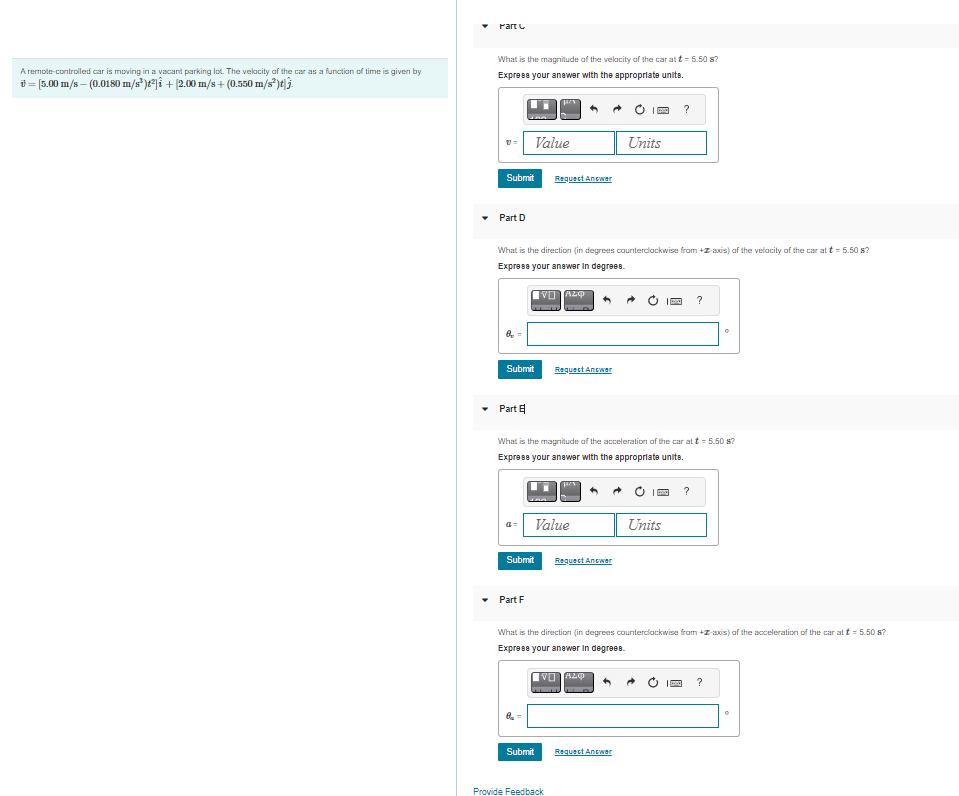Click the help question mark in Part E toolbar
The width and height of the screenshot is (959, 796).
(686, 491)
